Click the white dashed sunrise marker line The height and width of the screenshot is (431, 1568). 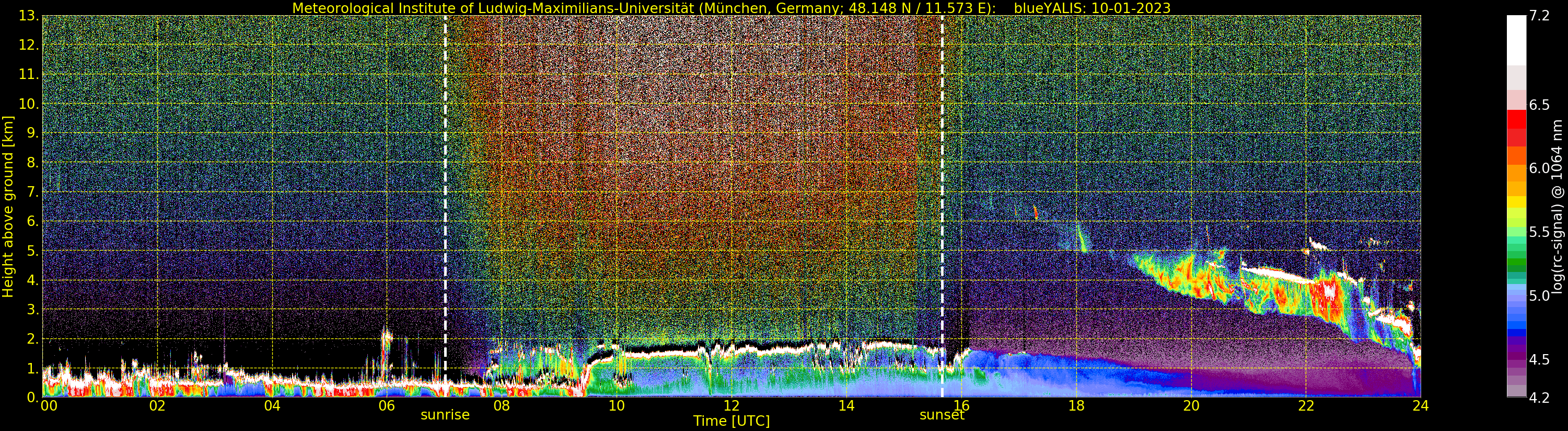coord(445,206)
